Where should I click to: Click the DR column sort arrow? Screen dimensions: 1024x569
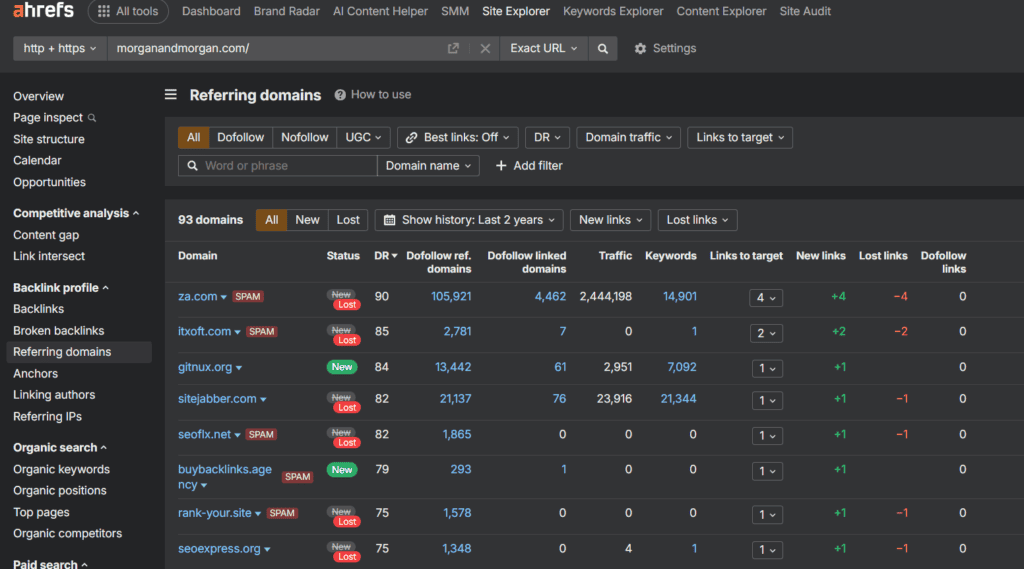point(394,256)
